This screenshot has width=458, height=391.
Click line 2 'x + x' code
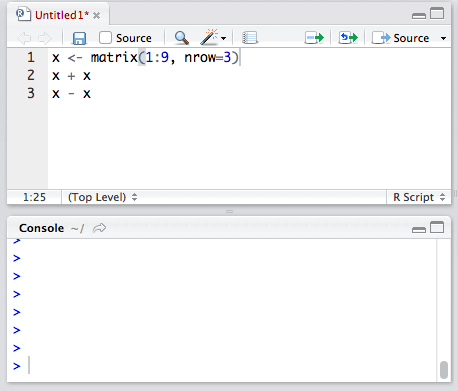(x=71, y=76)
